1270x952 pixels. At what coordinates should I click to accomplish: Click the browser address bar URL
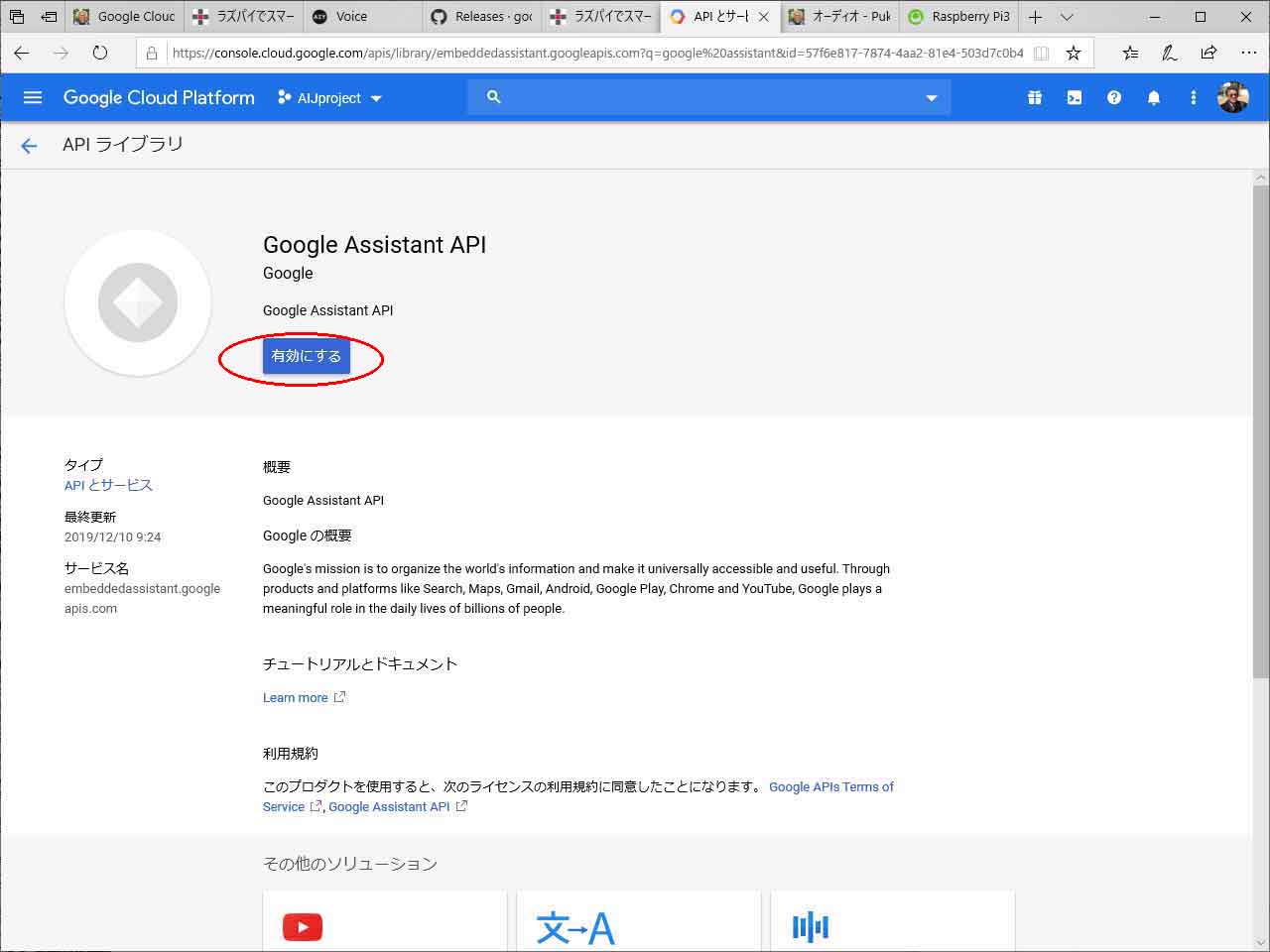[x=597, y=54]
